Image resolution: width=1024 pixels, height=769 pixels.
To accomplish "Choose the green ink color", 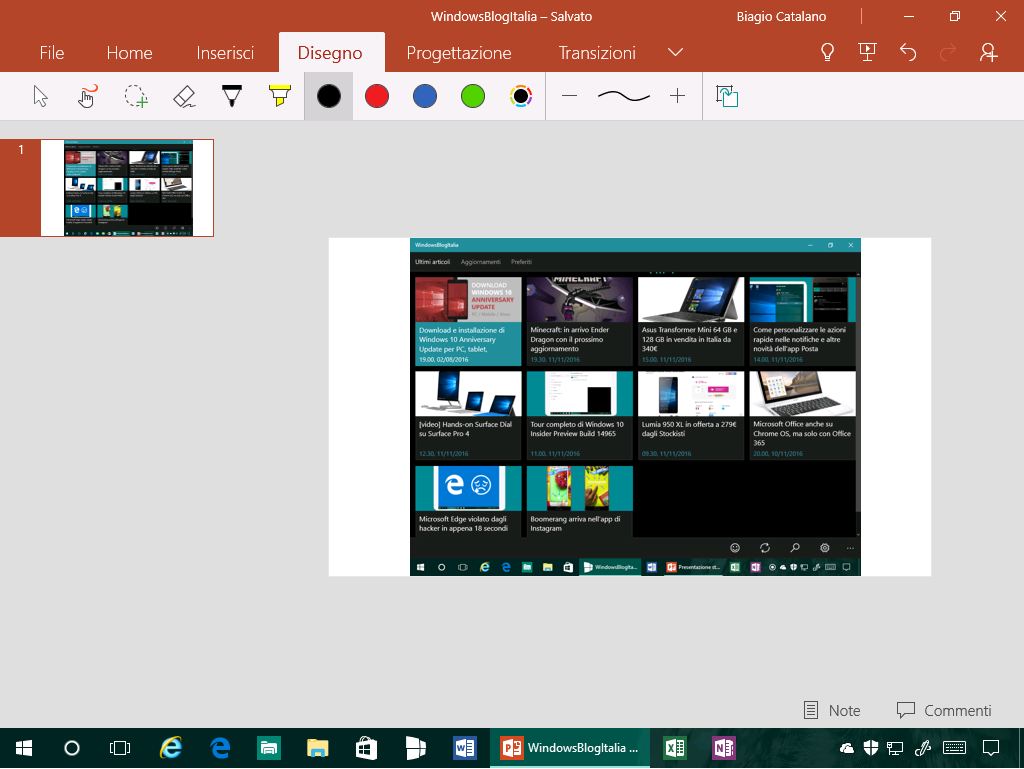I will pyautogui.click(x=473, y=97).
